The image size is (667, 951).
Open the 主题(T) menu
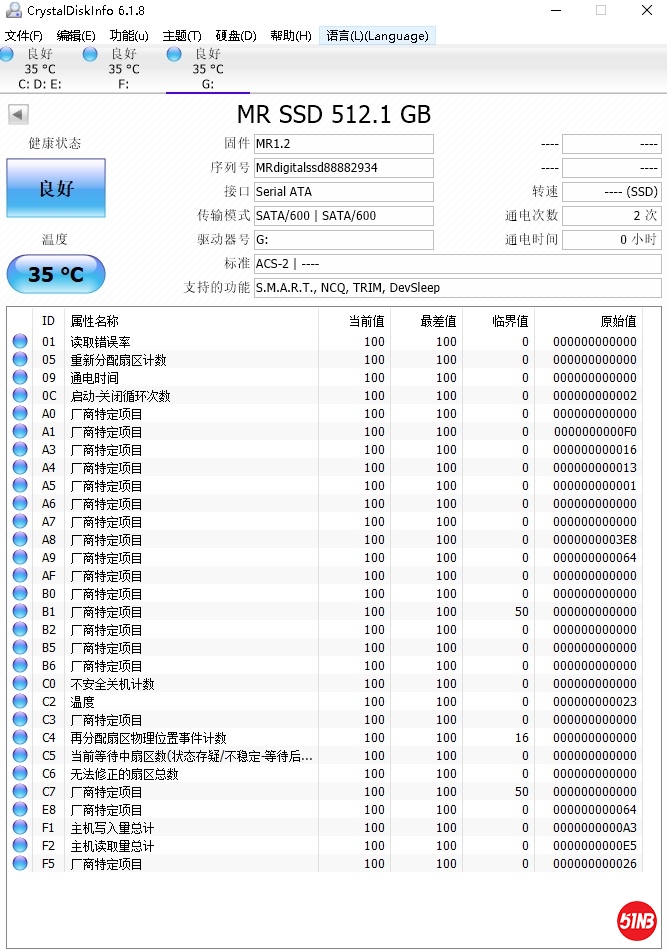click(181, 36)
